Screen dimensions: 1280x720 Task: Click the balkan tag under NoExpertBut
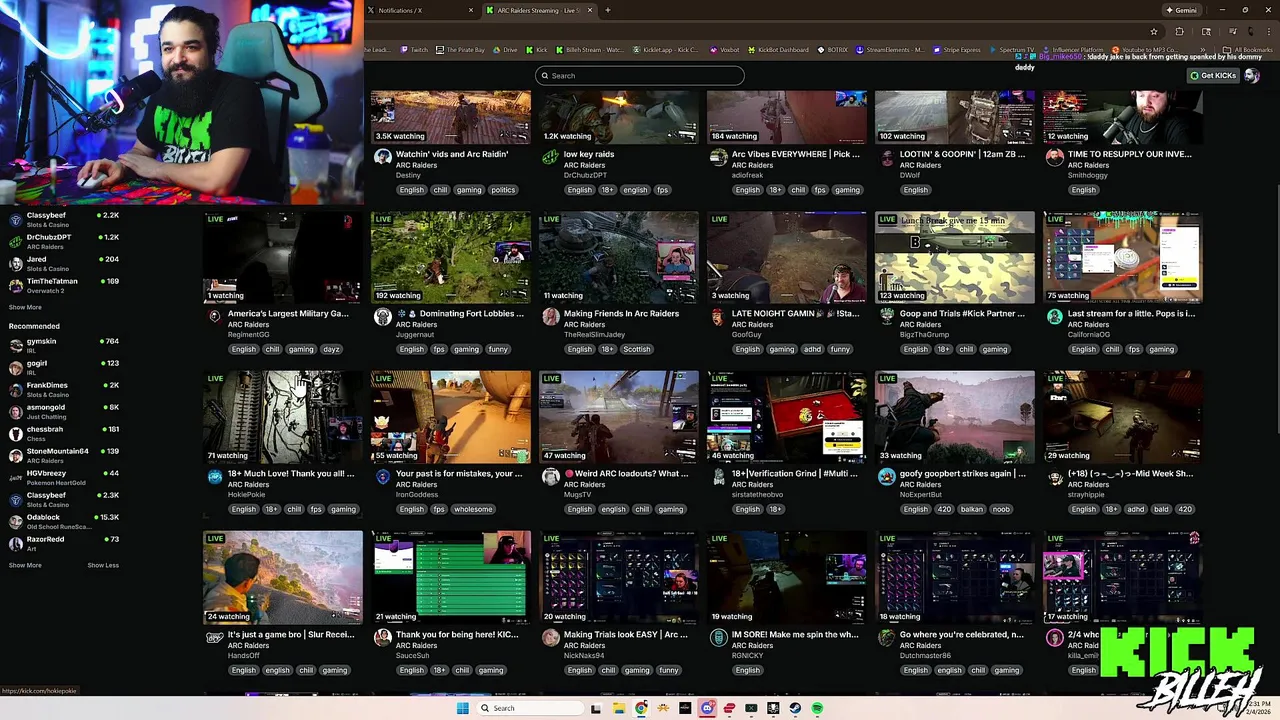click(x=972, y=510)
